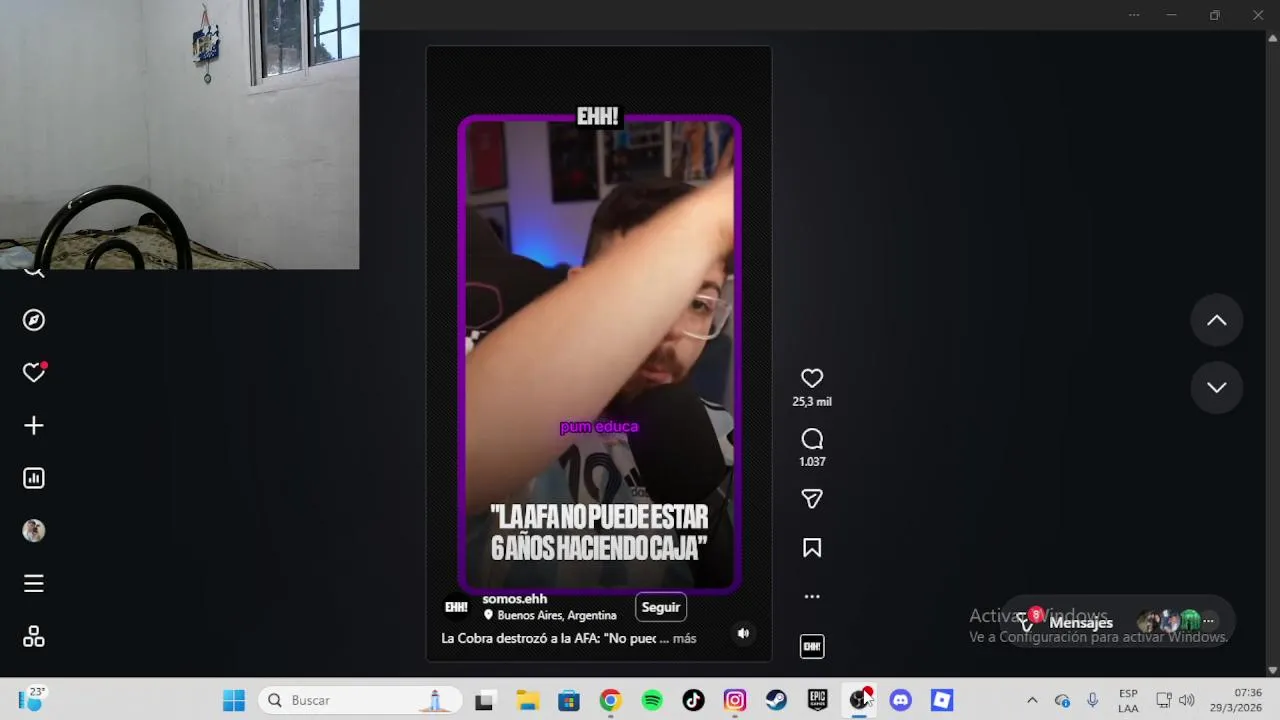Open Epic Games launcher from the taskbar
Screen dimensions: 1280x720
click(818, 700)
